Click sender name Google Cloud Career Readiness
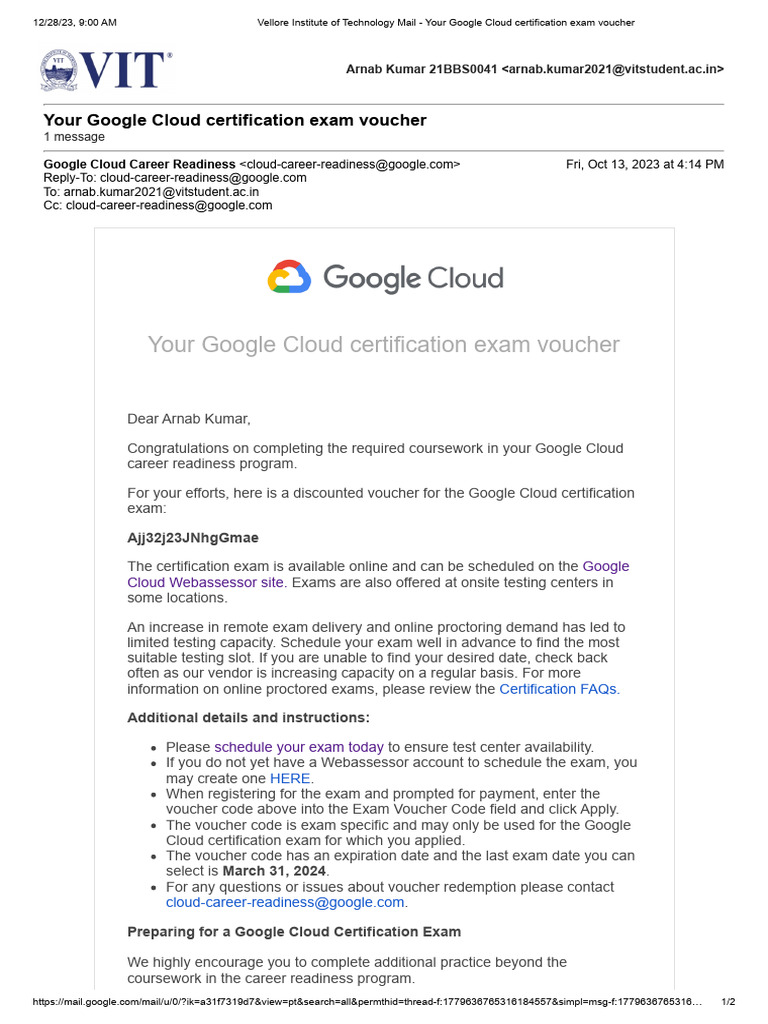The width and height of the screenshot is (768, 1024). (x=139, y=164)
